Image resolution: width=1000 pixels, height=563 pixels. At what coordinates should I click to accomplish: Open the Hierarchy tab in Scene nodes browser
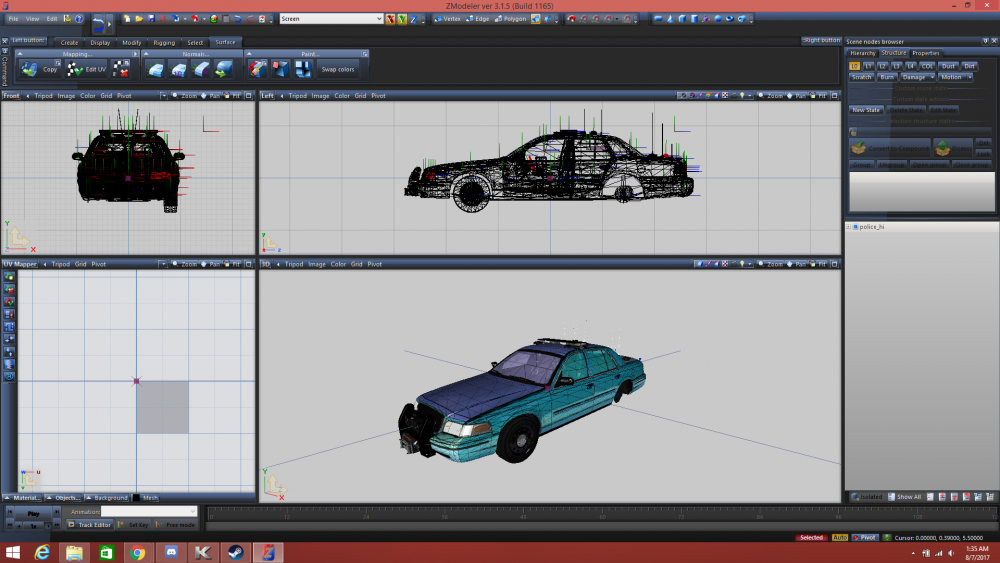point(862,53)
